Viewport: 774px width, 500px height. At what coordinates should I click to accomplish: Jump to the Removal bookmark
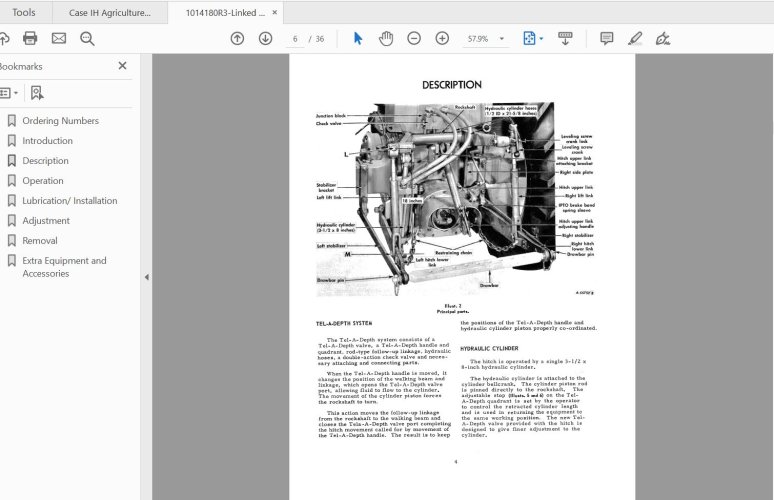point(40,241)
